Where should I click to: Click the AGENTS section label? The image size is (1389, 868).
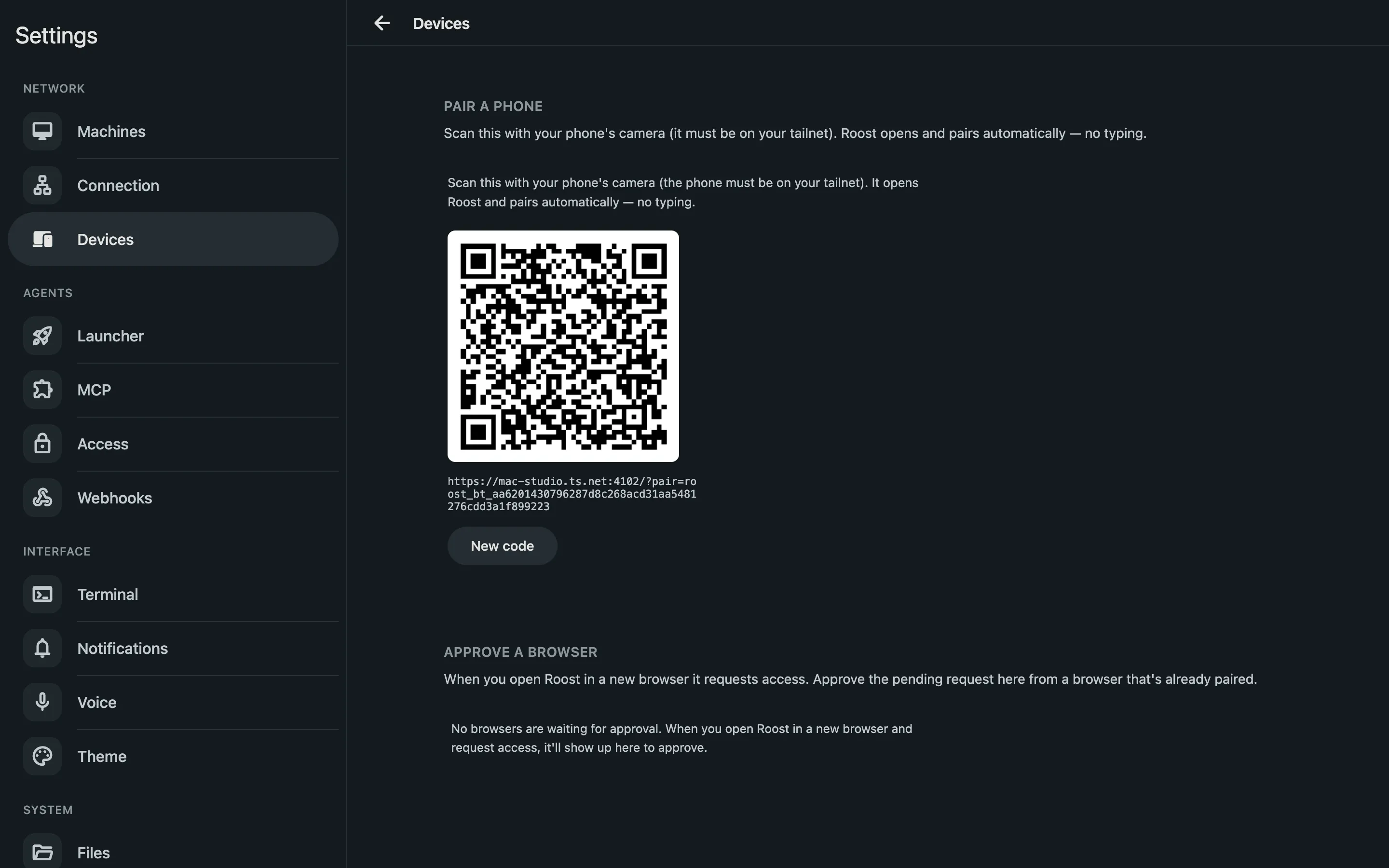pos(48,293)
